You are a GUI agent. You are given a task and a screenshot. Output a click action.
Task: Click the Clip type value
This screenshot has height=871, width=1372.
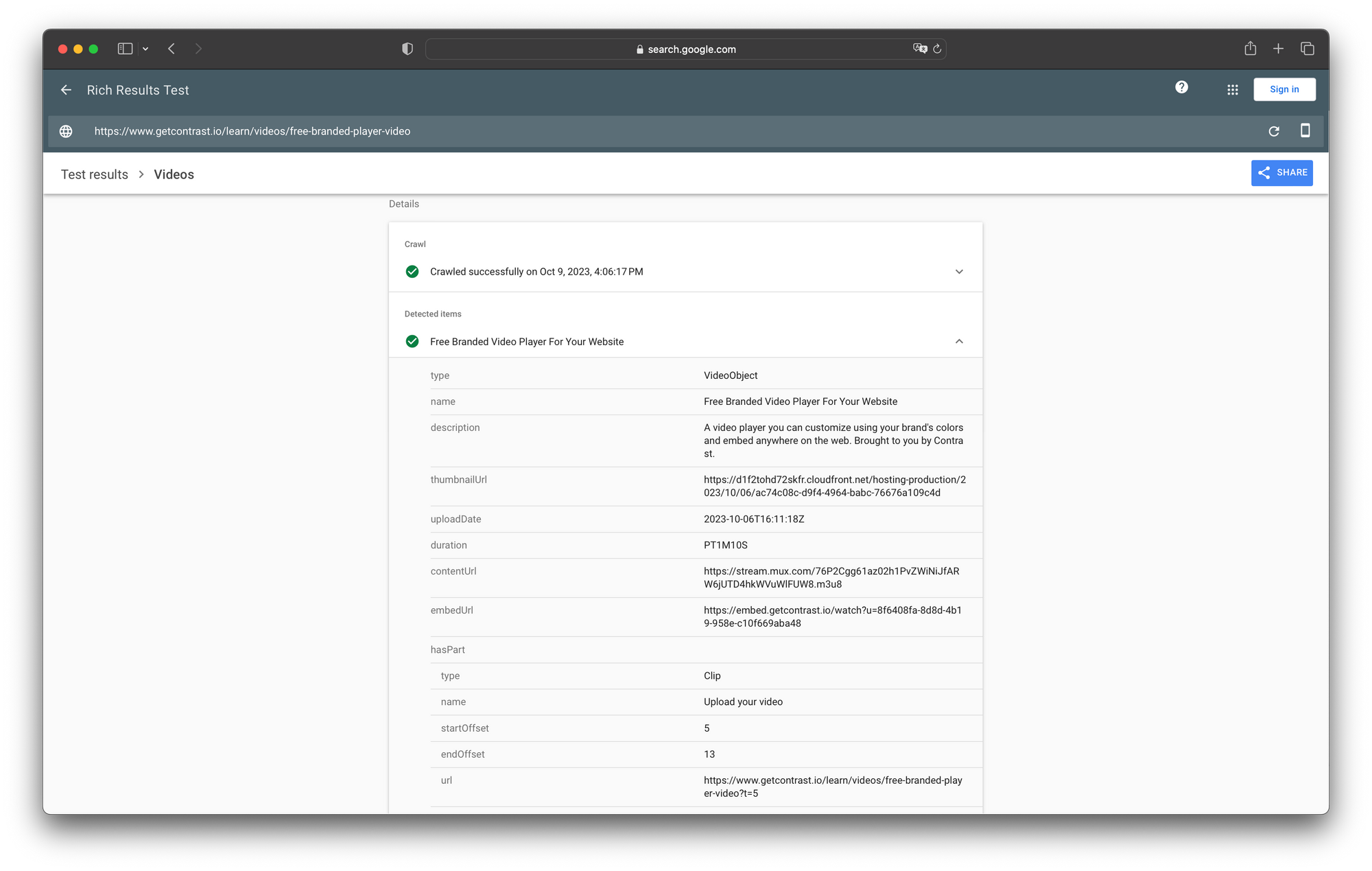point(712,675)
